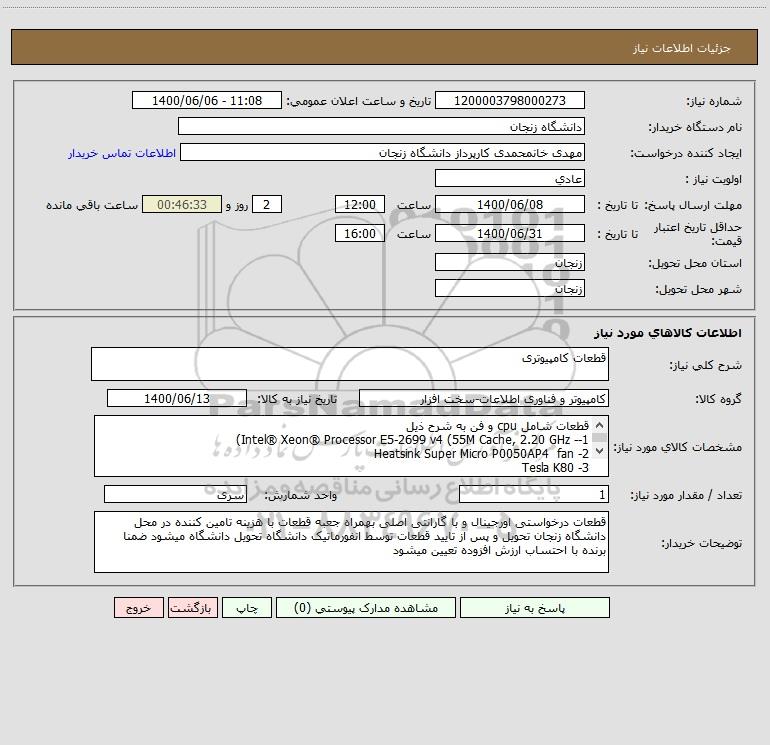Click label مشخصات کالای مورد نیاز
This screenshot has height=745, width=770.
[x=677, y=447]
